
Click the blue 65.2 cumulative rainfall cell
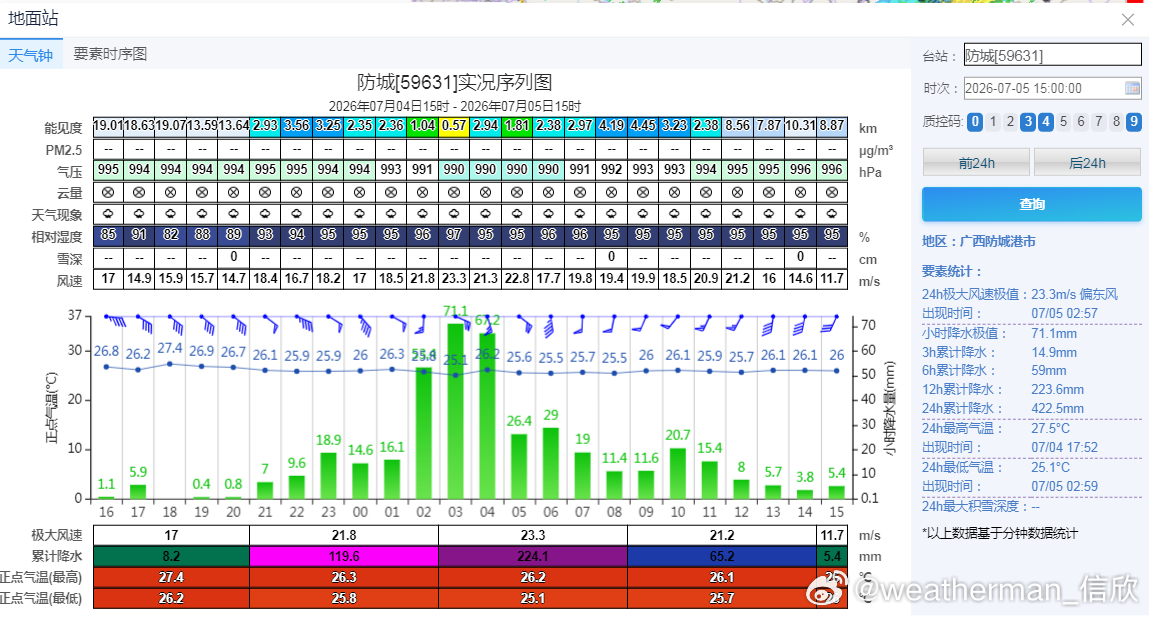[x=722, y=556]
